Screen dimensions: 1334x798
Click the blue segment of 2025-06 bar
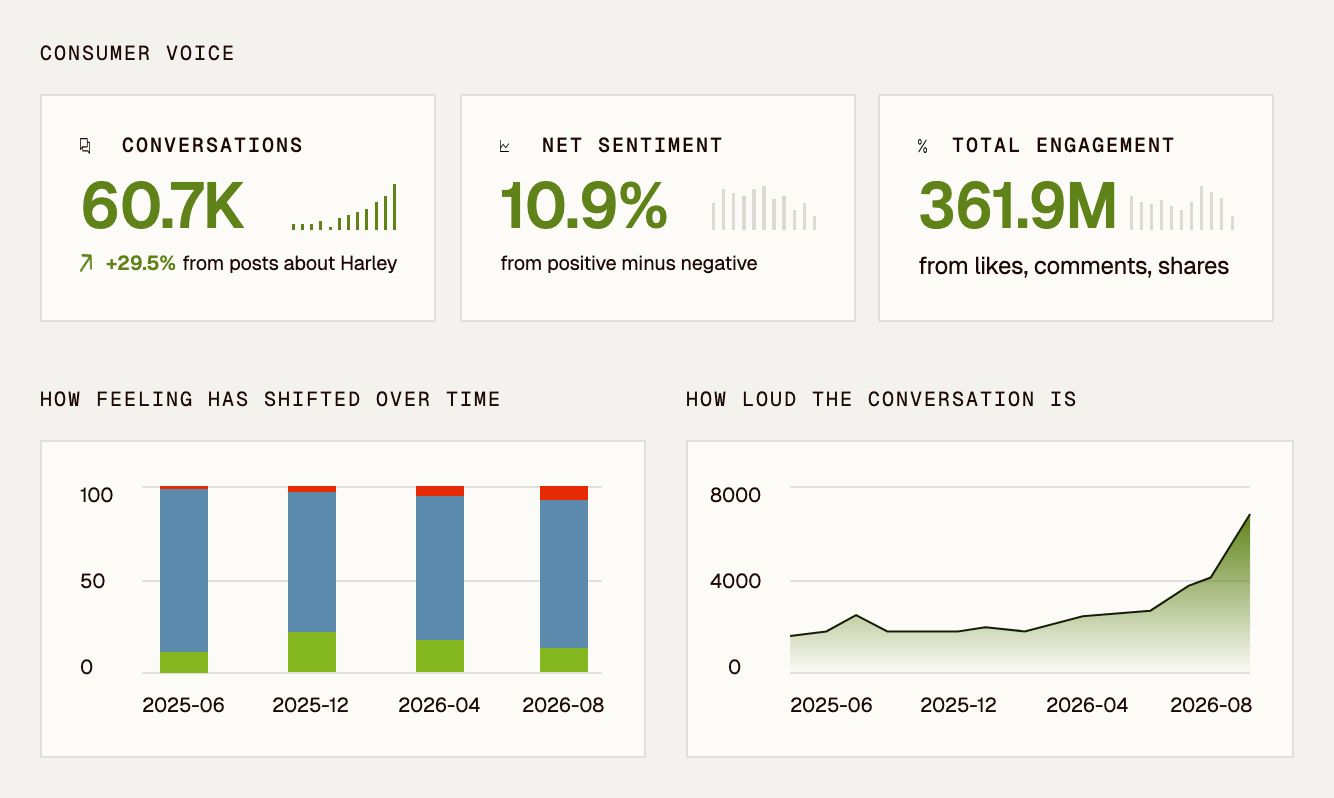pos(184,570)
